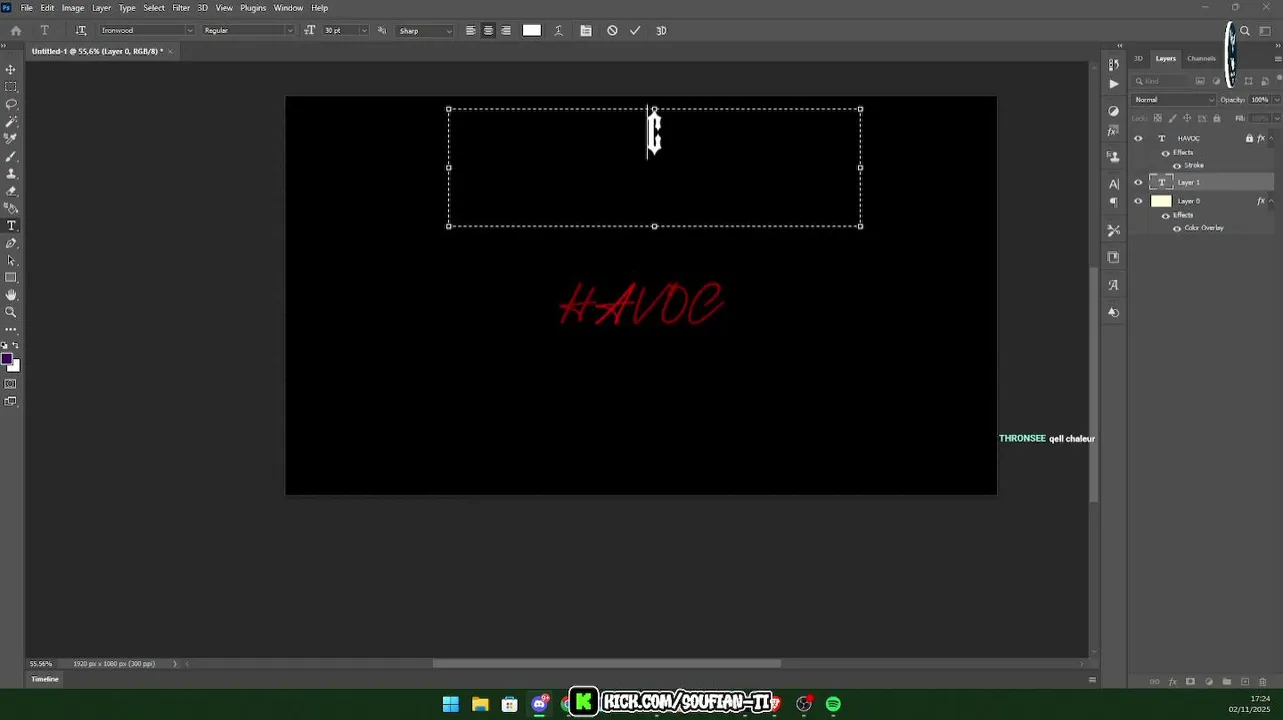Screen dimensions: 1283x720
Task: Change the screen mode
Action: 11,402
